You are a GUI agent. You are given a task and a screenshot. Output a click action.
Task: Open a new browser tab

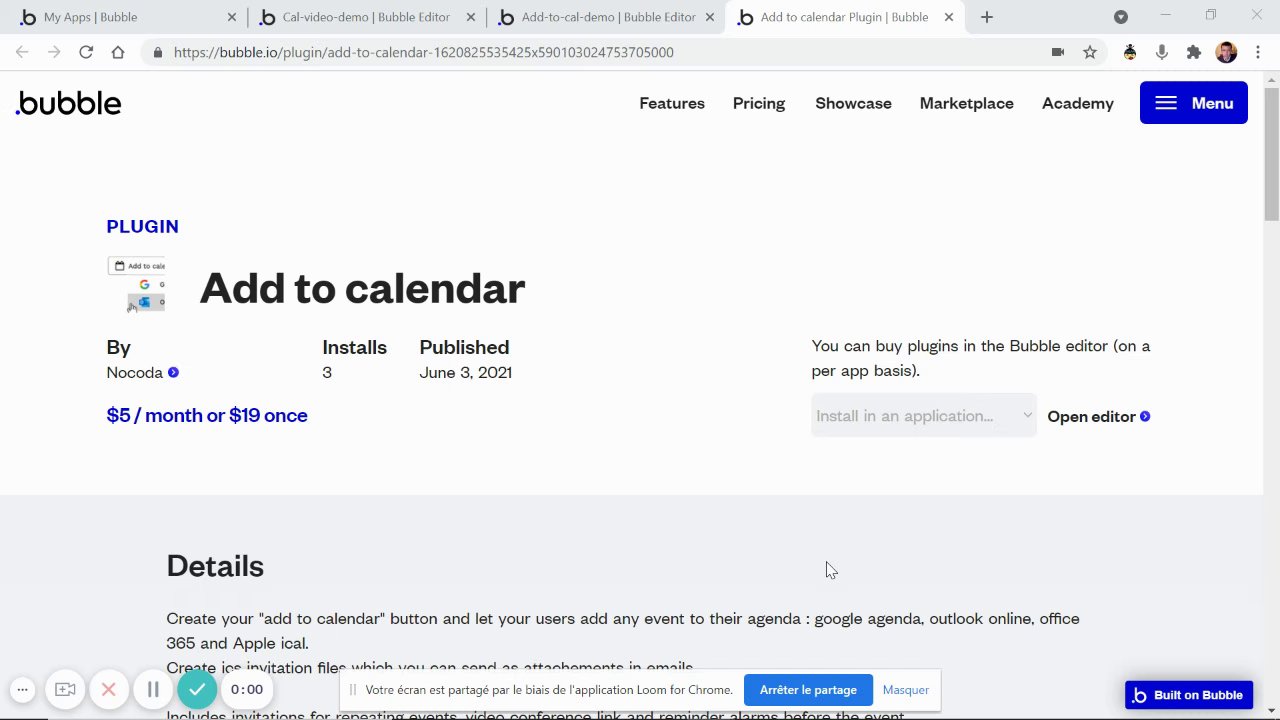(x=987, y=17)
